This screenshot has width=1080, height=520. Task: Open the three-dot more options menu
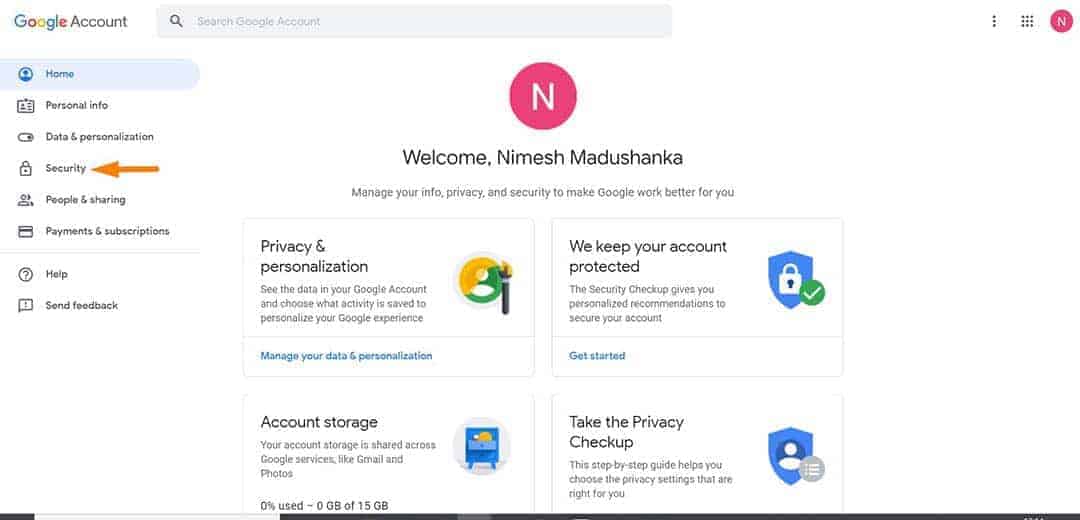994,21
